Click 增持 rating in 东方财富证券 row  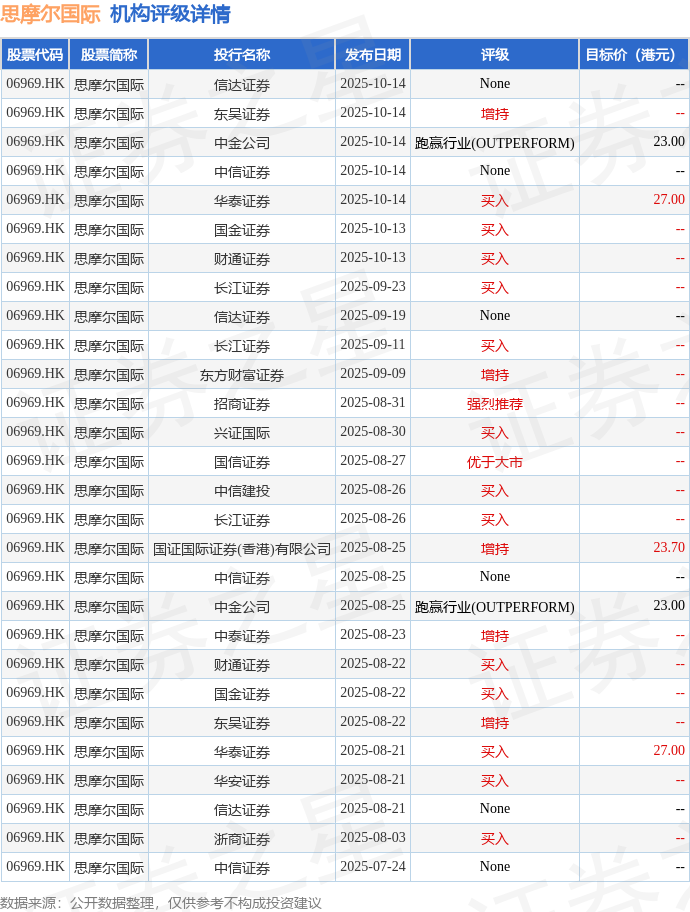(x=495, y=375)
